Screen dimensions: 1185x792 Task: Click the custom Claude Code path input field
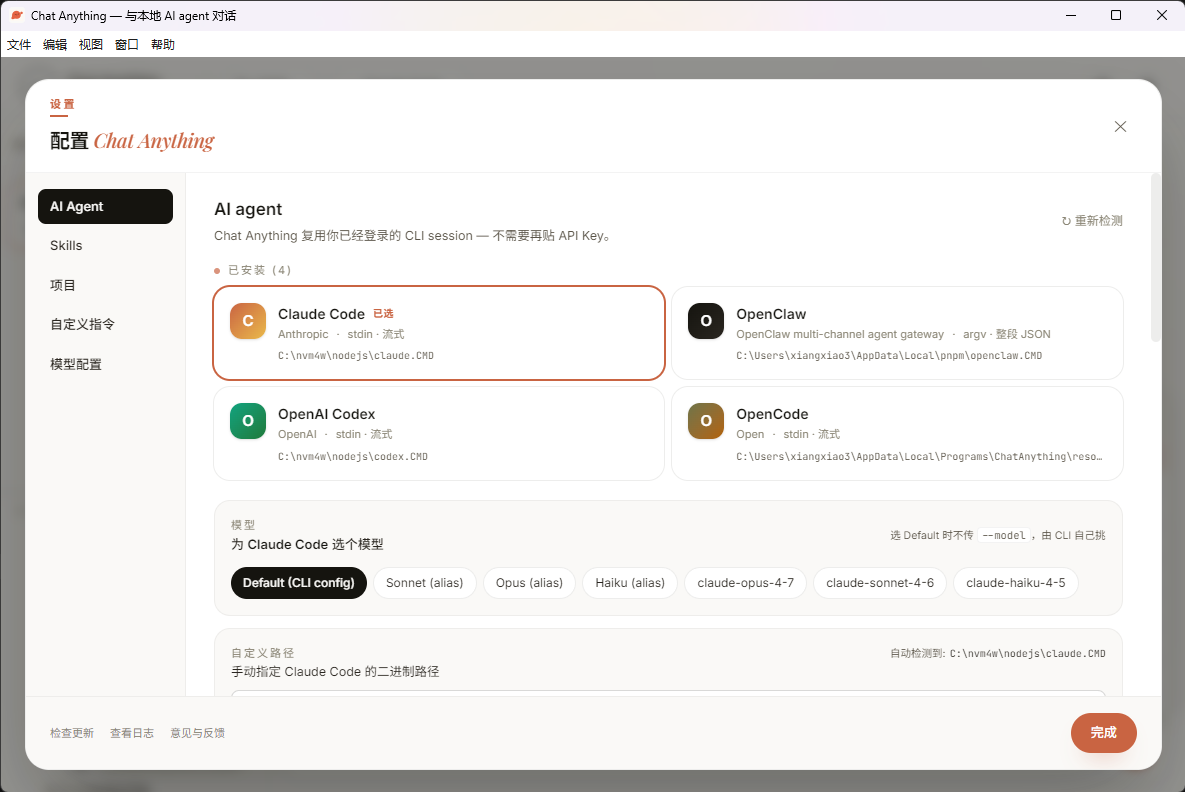point(668,693)
